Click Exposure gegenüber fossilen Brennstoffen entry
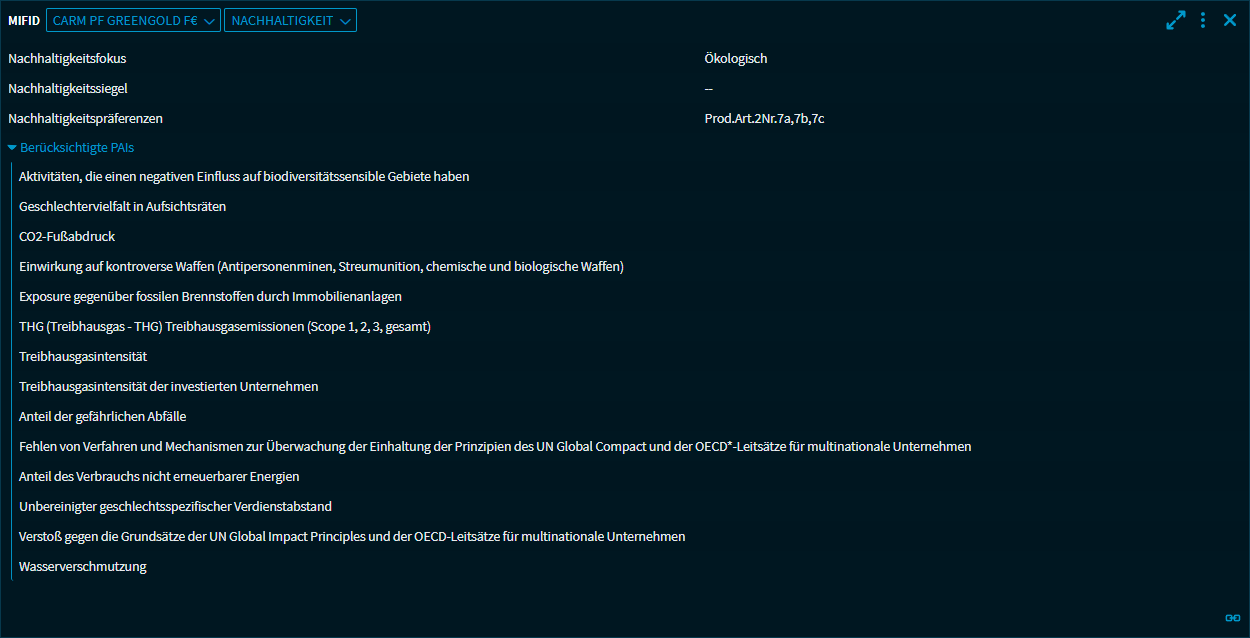 [210, 297]
